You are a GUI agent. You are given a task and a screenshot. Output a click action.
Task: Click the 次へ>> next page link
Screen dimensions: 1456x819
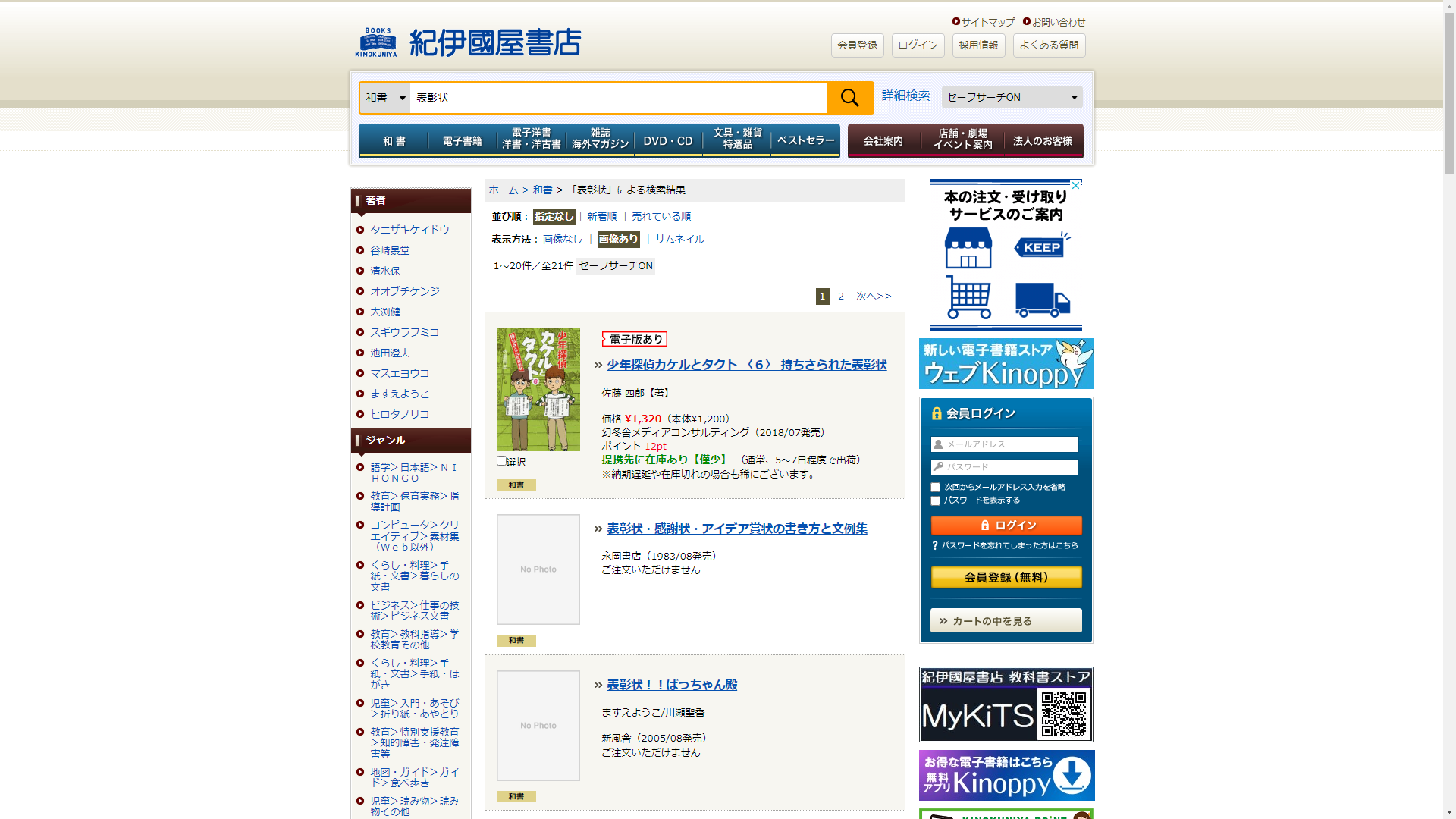(x=874, y=297)
